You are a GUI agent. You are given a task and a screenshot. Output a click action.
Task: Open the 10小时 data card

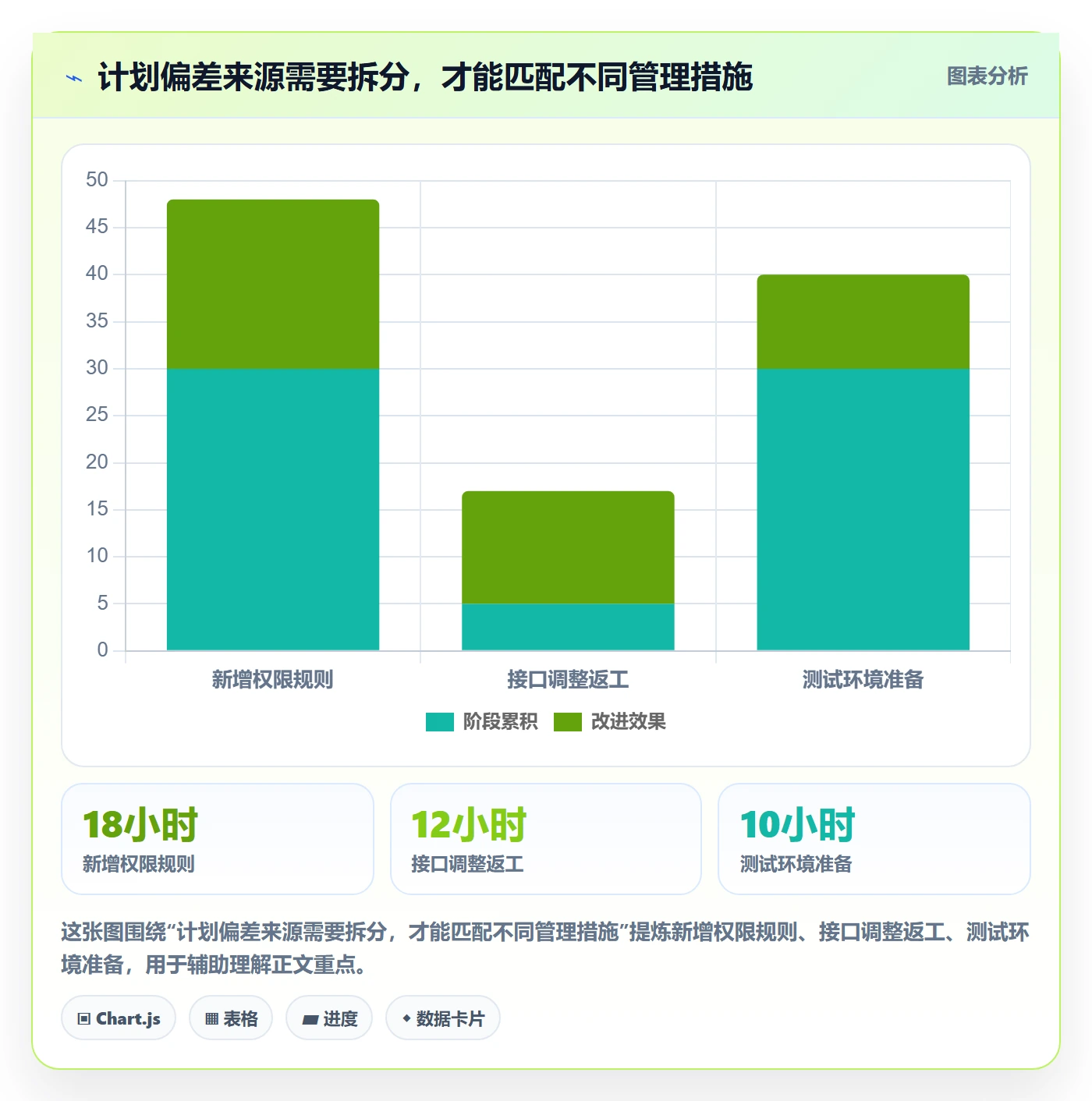874,839
